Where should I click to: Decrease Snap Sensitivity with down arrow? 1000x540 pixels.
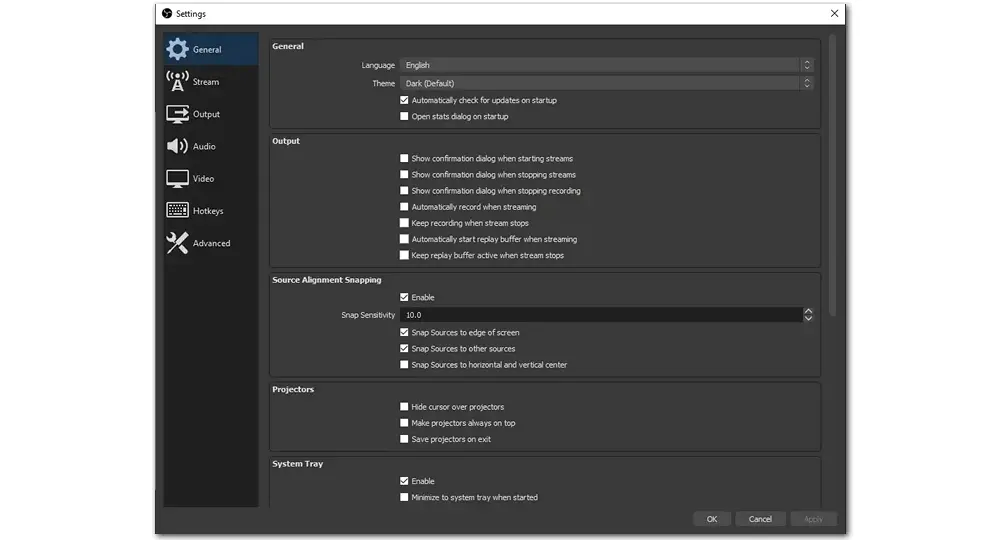pyautogui.click(x=808, y=318)
